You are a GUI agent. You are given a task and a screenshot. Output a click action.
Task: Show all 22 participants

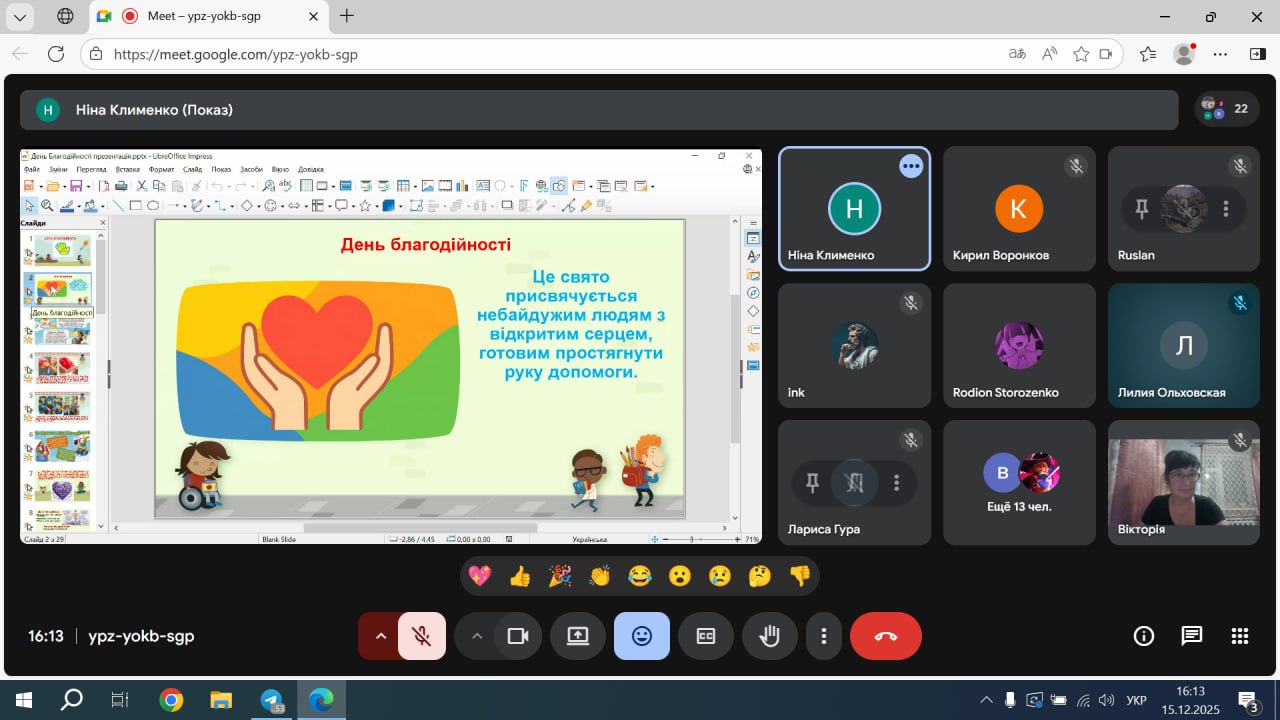coord(1227,109)
